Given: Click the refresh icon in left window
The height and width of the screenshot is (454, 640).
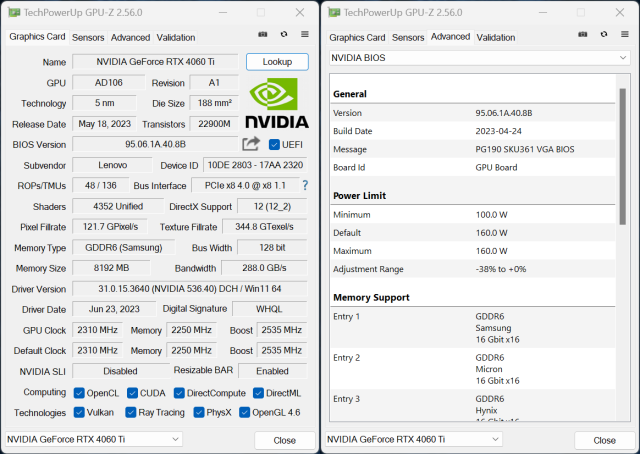Looking at the screenshot, I should (x=282, y=37).
